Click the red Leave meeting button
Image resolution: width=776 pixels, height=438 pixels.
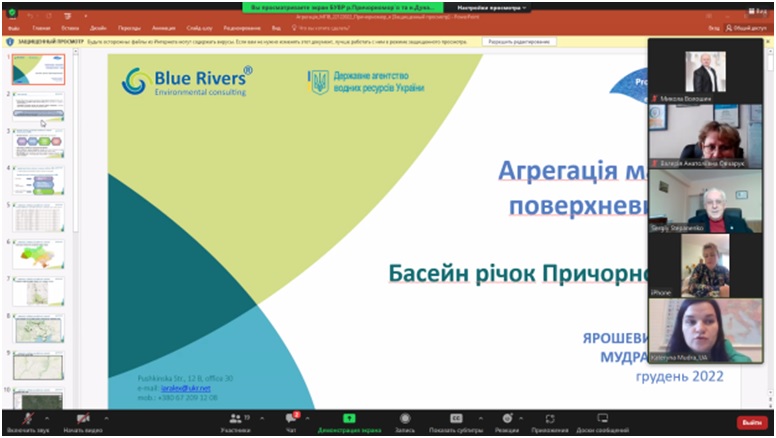click(x=751, y=422)
